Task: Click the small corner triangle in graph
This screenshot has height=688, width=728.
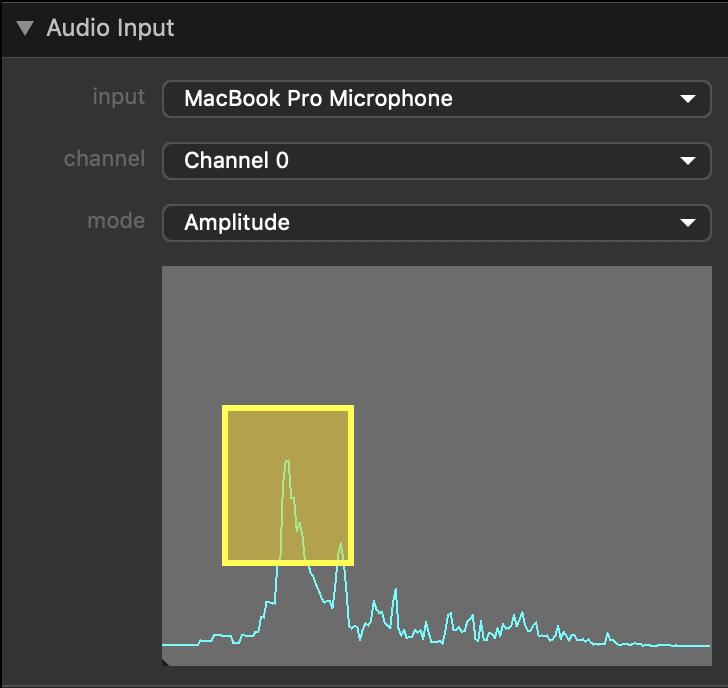Action: 166,661
